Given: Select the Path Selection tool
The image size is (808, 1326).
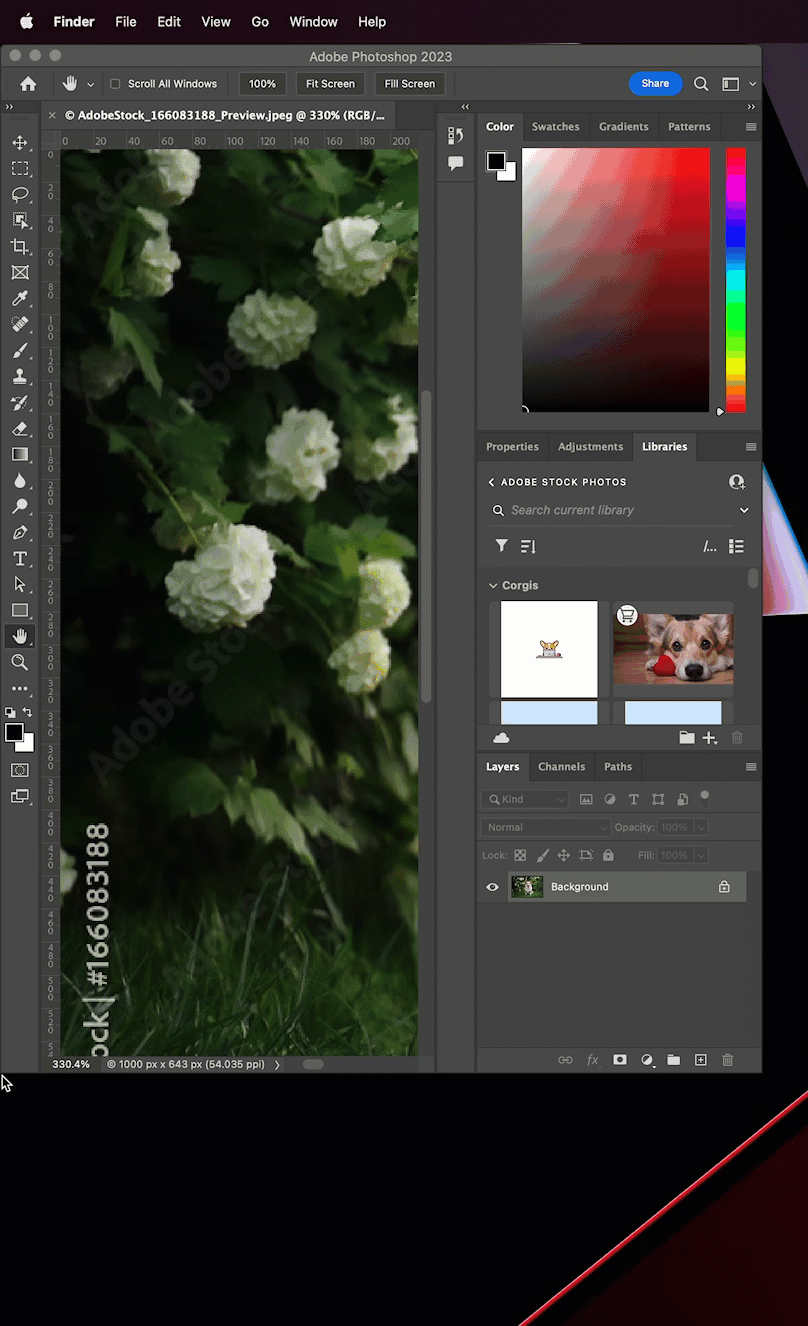Looking at the screenshot, I should point(20,585).
